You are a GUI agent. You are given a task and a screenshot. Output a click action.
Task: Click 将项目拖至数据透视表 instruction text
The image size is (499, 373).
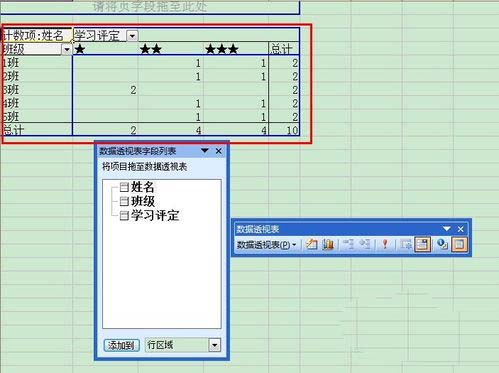144,167
